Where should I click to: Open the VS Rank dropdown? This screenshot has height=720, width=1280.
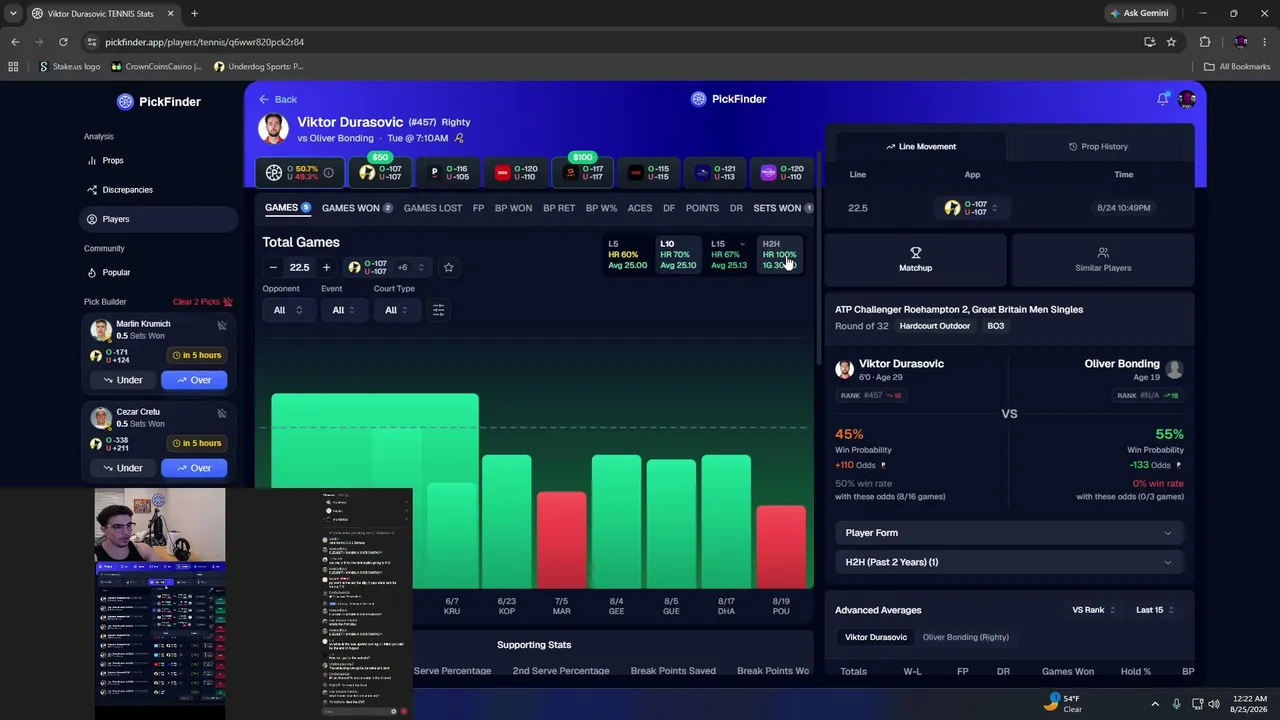click(x=1093, y=610)
